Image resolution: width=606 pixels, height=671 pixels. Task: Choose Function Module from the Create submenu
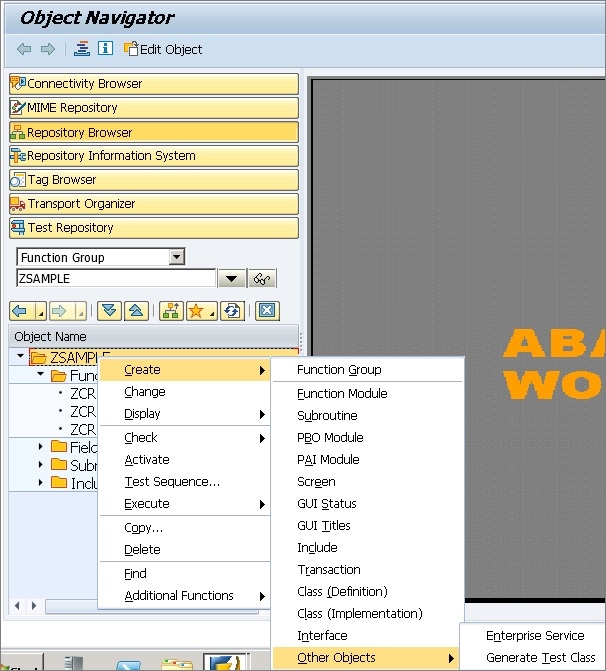pyautogui.click(x=342, y=393)
